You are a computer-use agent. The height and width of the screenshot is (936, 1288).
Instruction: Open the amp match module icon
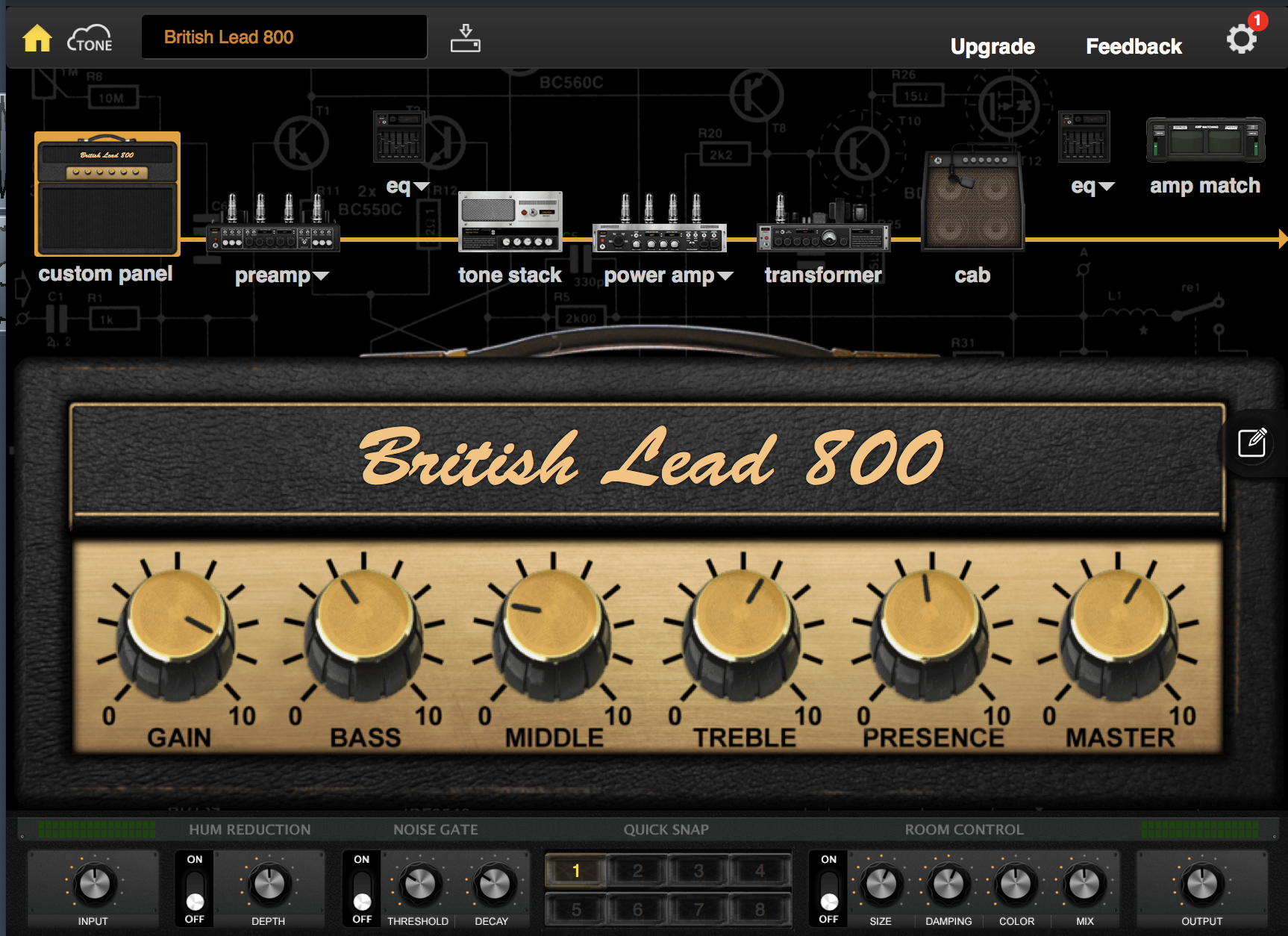[1206, 140]
